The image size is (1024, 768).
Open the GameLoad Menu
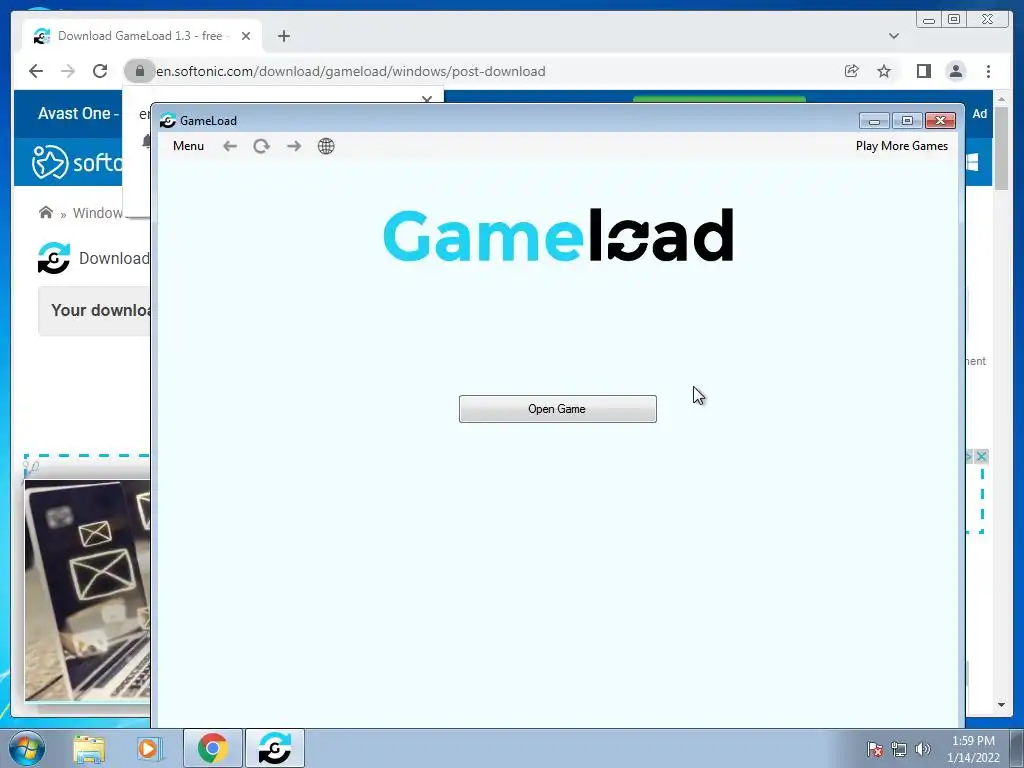[188, 146]
